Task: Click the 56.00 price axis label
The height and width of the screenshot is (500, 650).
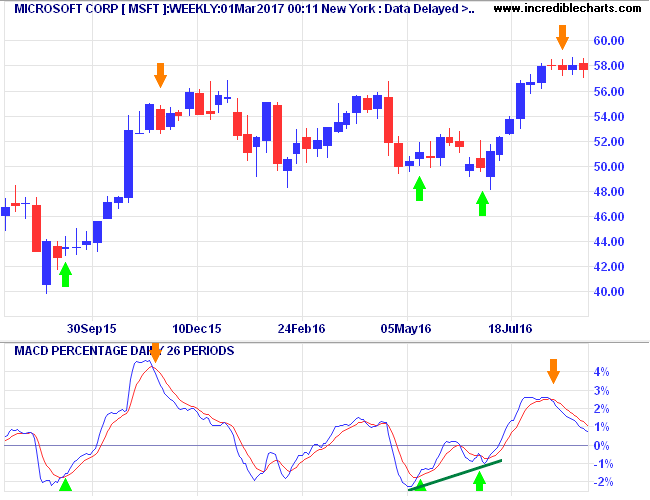Action: [x=609, y=92]
